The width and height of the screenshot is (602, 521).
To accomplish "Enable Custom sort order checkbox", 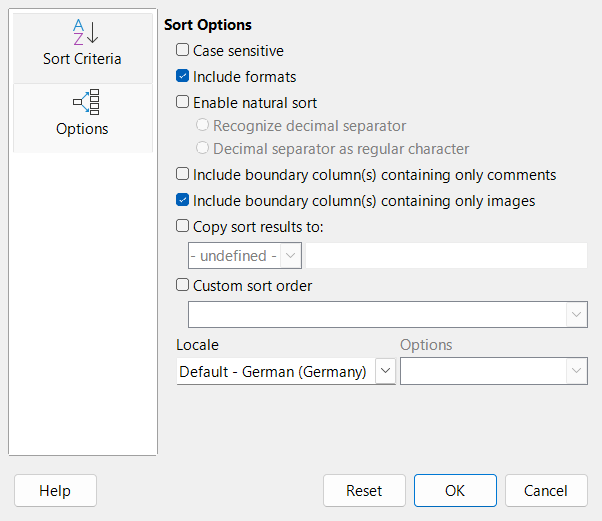I will click(182, 286).
